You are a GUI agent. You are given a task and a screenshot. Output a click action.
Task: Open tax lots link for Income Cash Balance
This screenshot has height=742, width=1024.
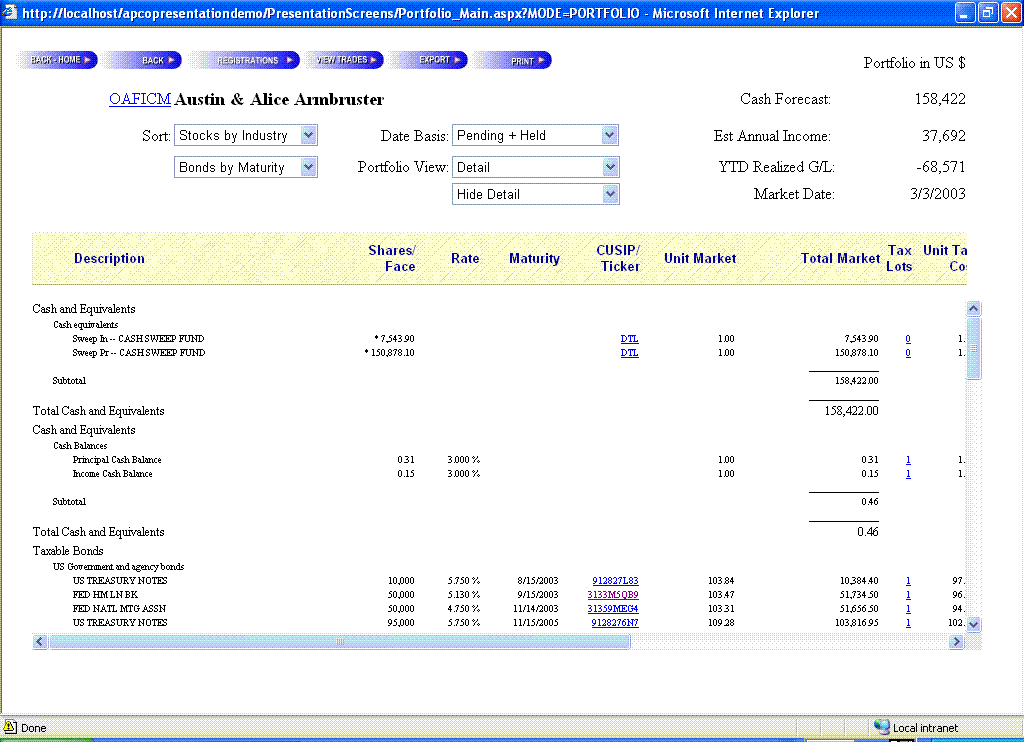[x=908, y=474]
